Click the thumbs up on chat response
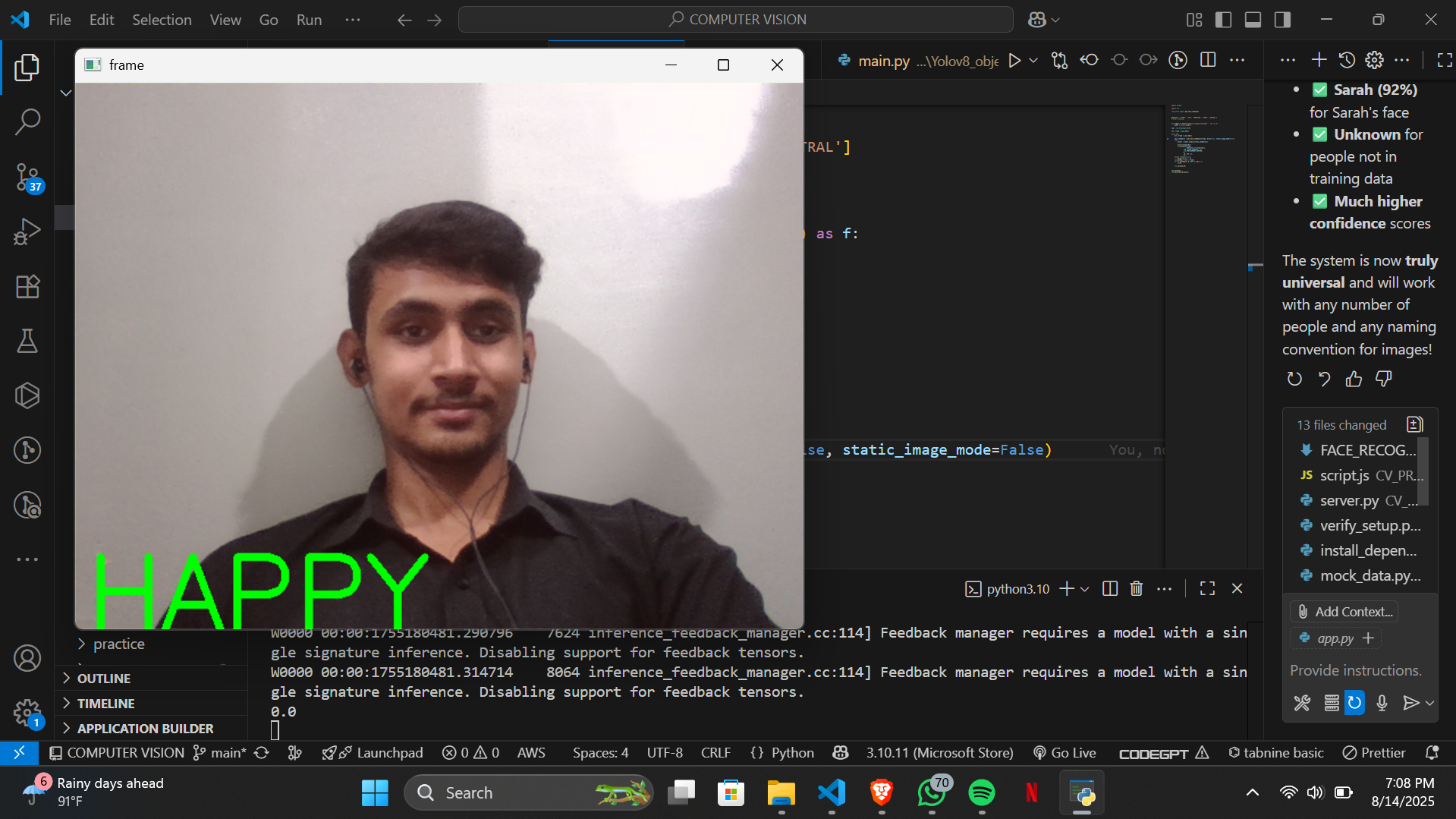Image resolution: width=1456 pixels, height=819 pixels. (x=1354, y=379)
